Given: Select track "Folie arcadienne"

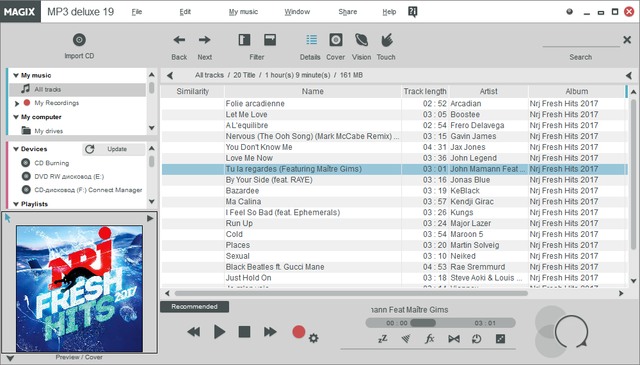Looking at the screenshot, I should pos(255,104).
